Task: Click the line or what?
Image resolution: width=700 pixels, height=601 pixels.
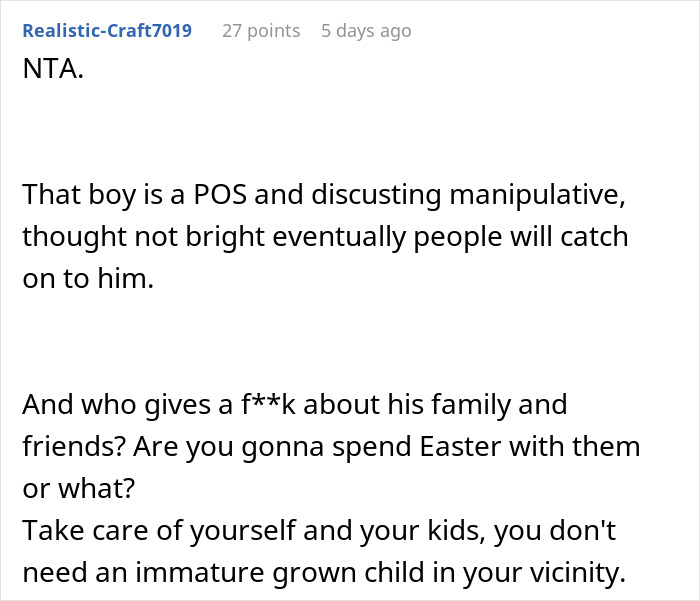Action: 79,488
